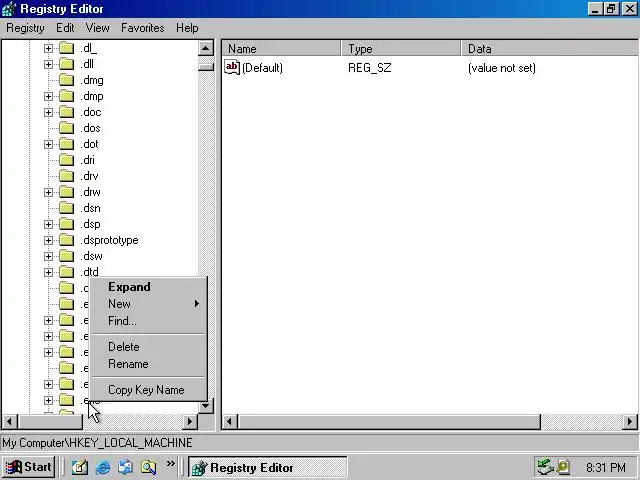This screenshot has height=480, width=640.
Task: Click the (value not set) data cell
Action: point(502,68)
